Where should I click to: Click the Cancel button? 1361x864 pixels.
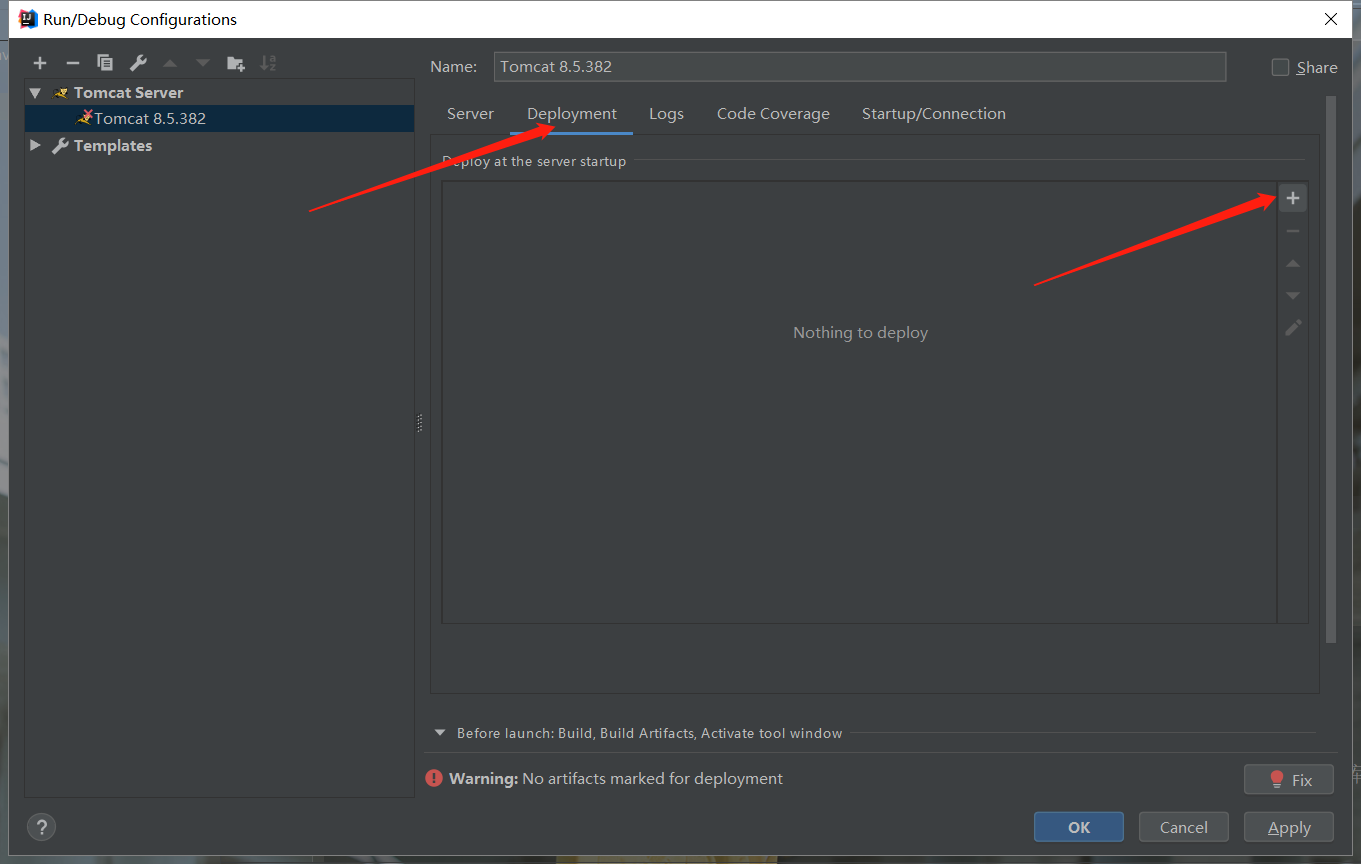1184,827
